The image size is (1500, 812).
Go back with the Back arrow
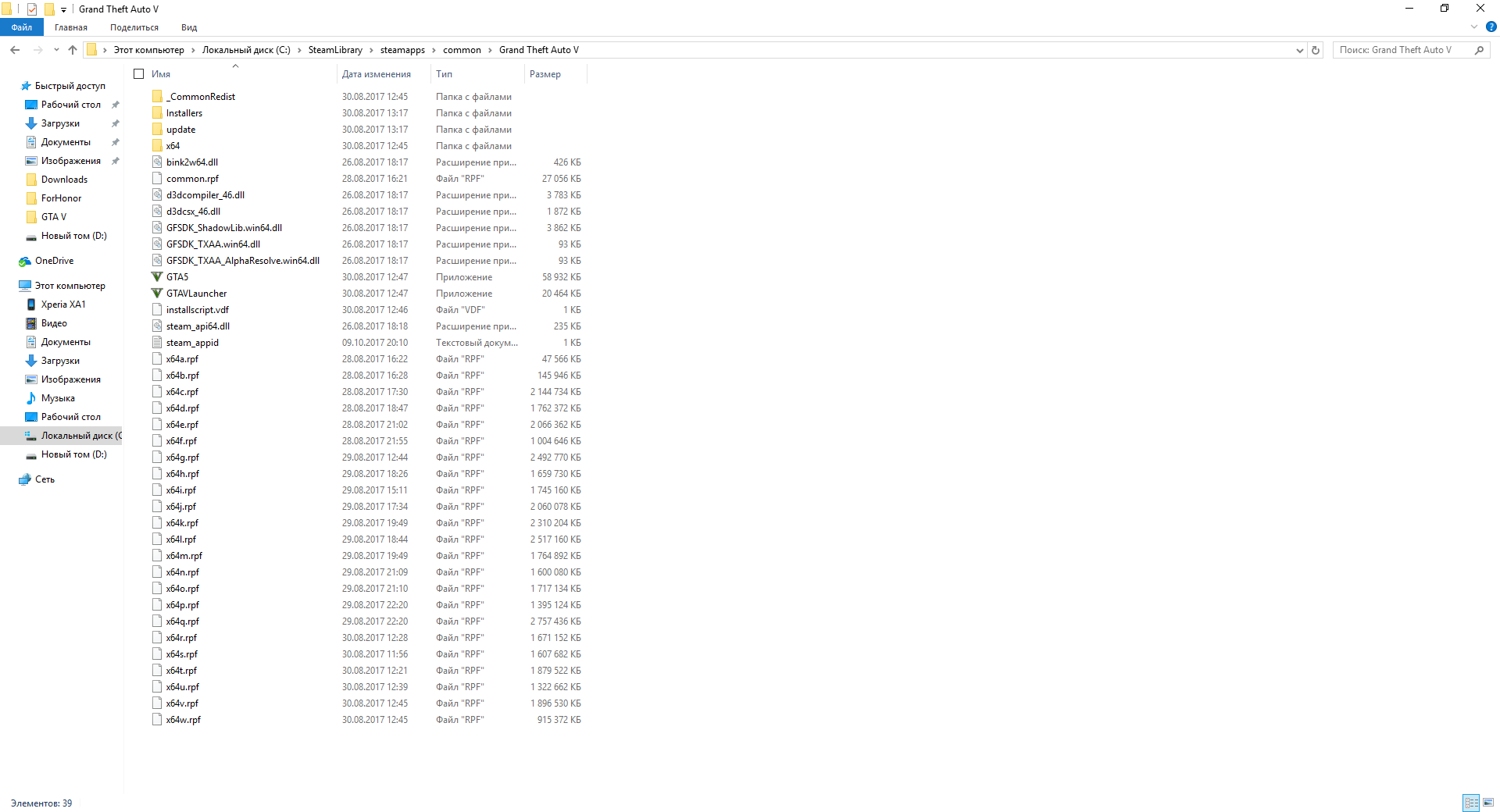[x=15, y=50]
